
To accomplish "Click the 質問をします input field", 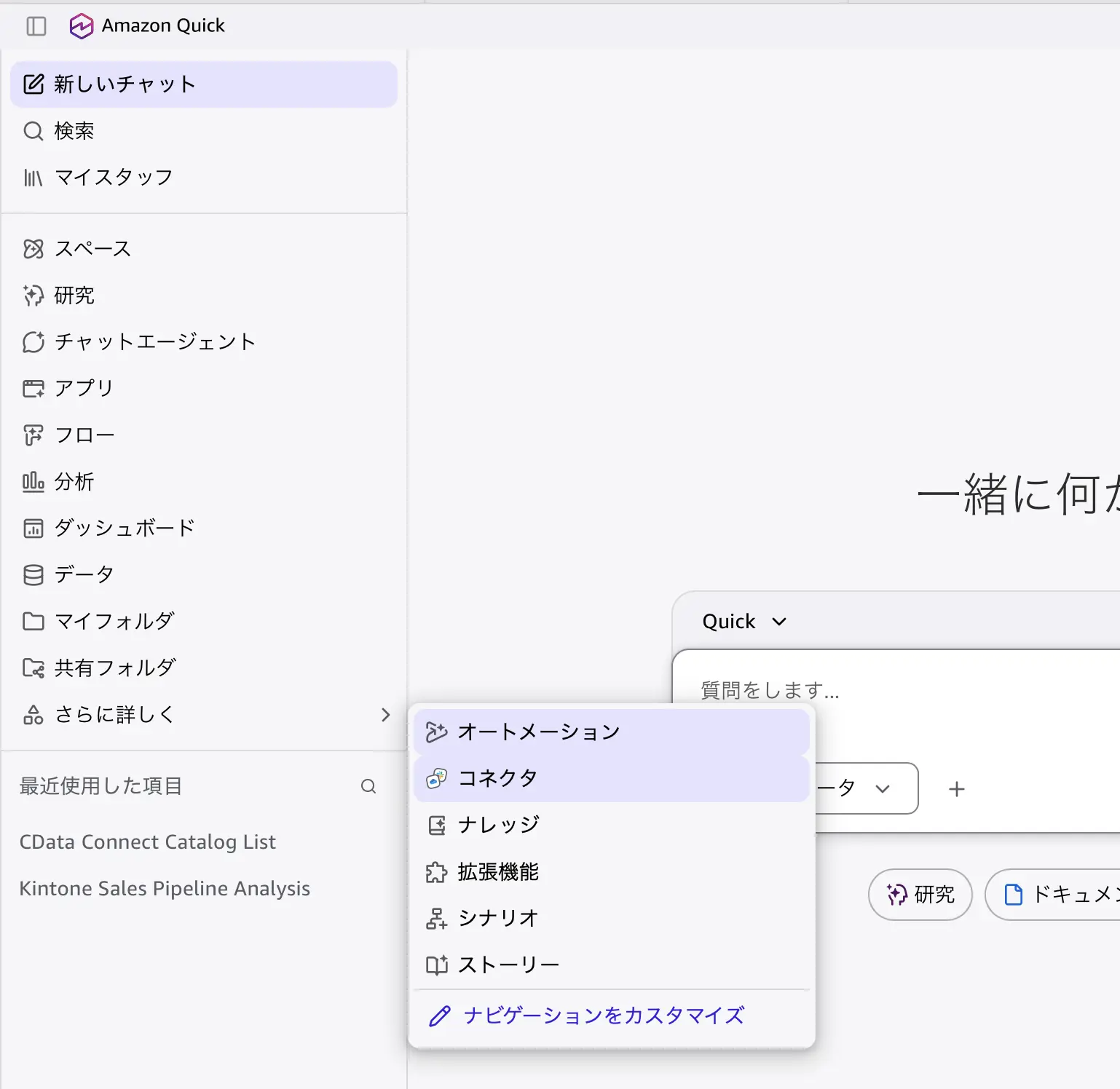I will (896, 690).
